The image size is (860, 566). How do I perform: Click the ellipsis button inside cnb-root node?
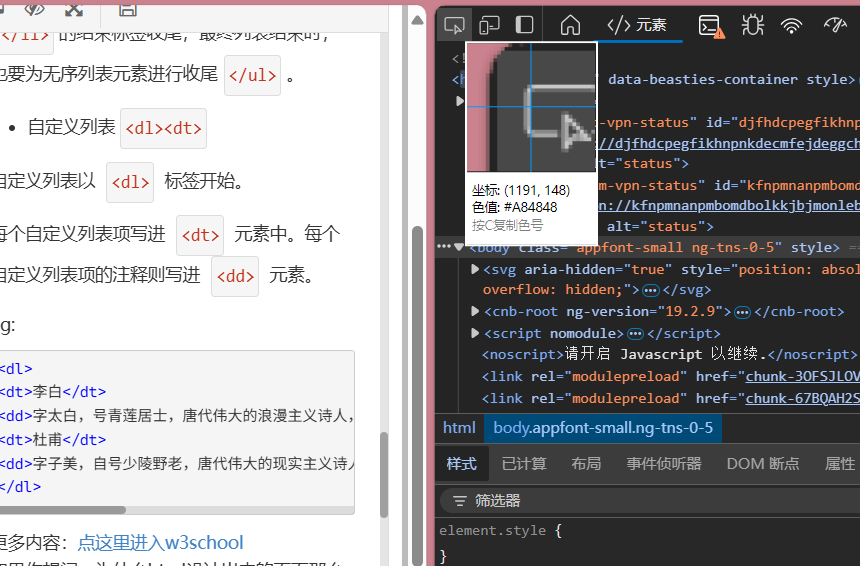[742, 312]
